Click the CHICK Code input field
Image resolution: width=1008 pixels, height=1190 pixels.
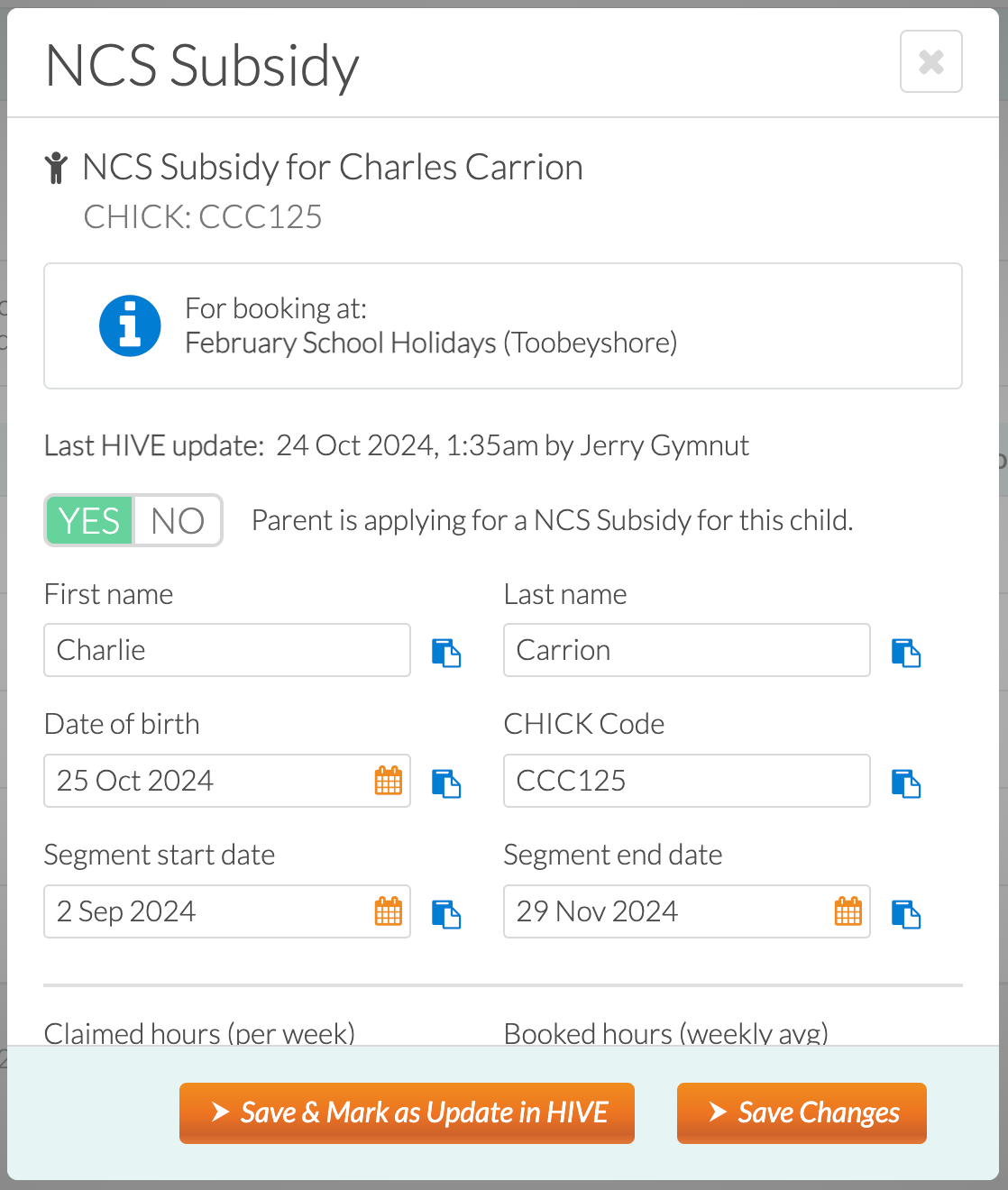click(687, 781)
